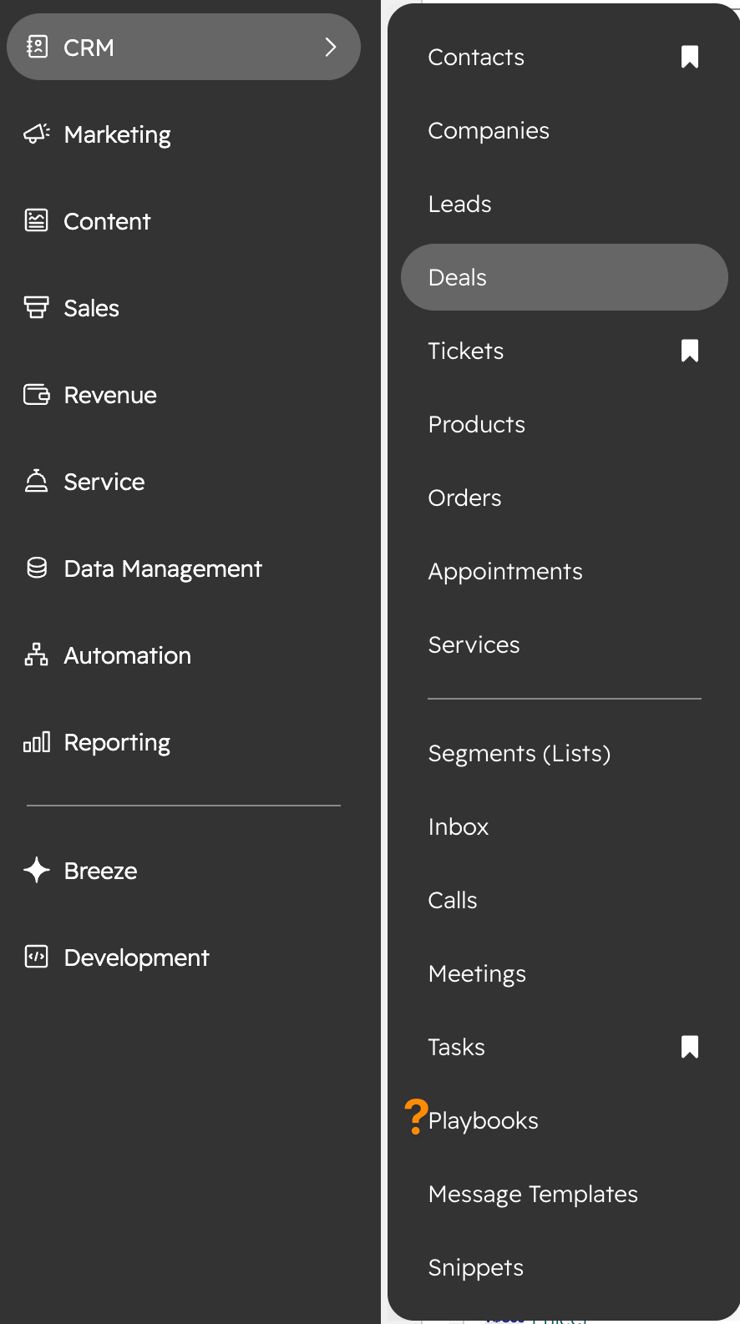Open the Marketing menu

click(x=184, y=134)
